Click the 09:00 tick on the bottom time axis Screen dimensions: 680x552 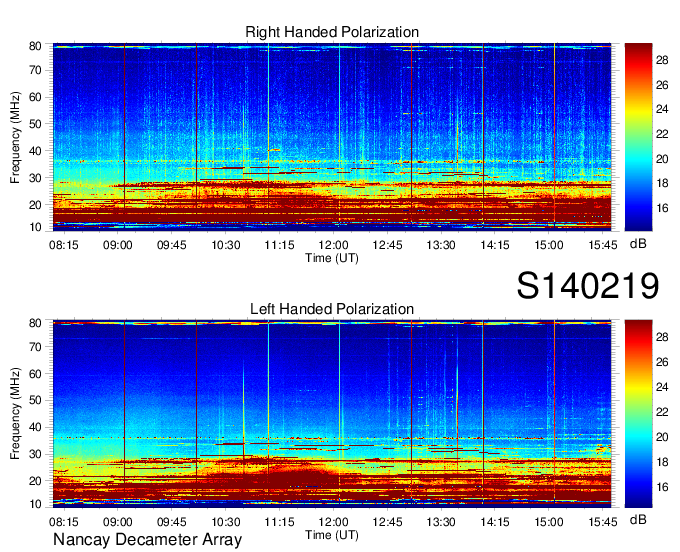[x=118, y=522]
